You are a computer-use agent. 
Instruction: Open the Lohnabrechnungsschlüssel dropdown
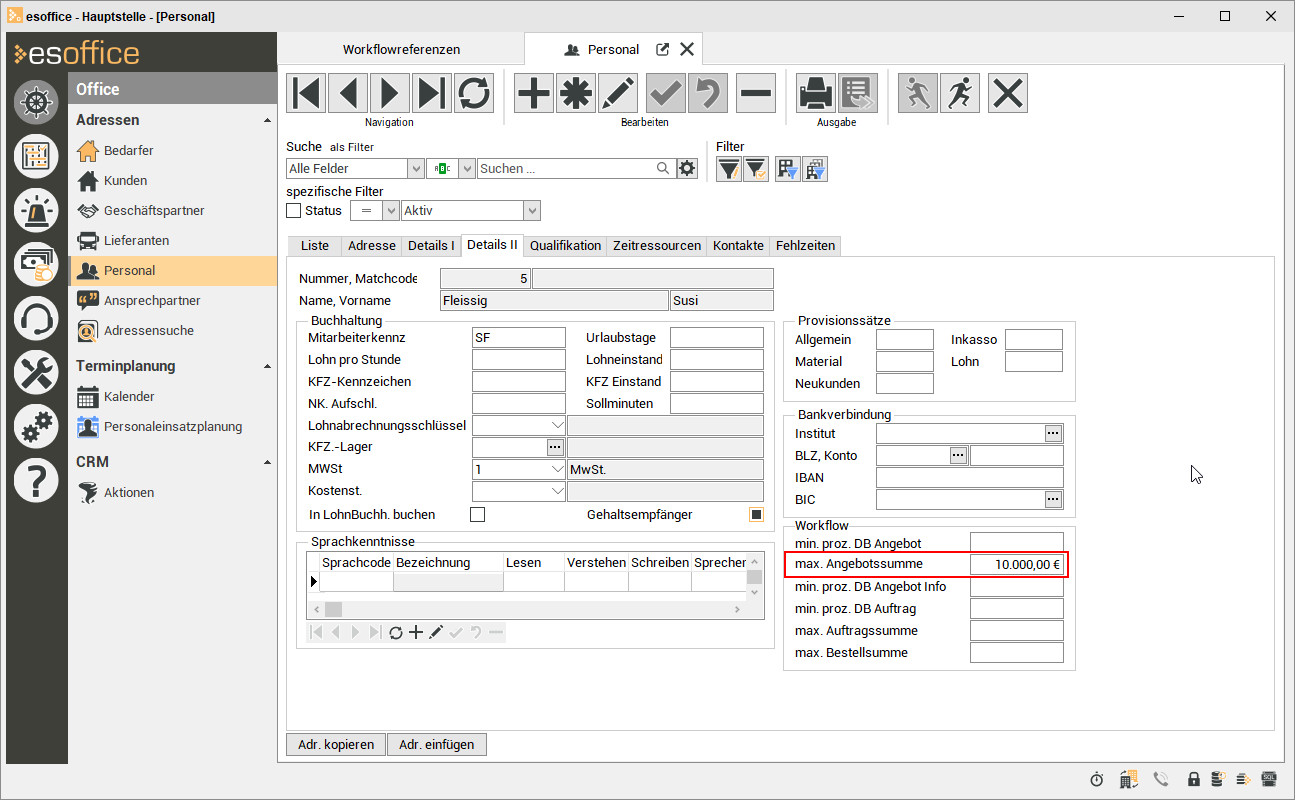coord(557,425)
